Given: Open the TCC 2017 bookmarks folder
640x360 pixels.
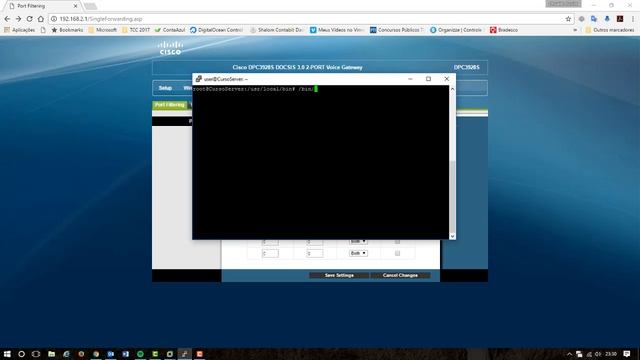Looking at the screenshot, I should [136, 30].
